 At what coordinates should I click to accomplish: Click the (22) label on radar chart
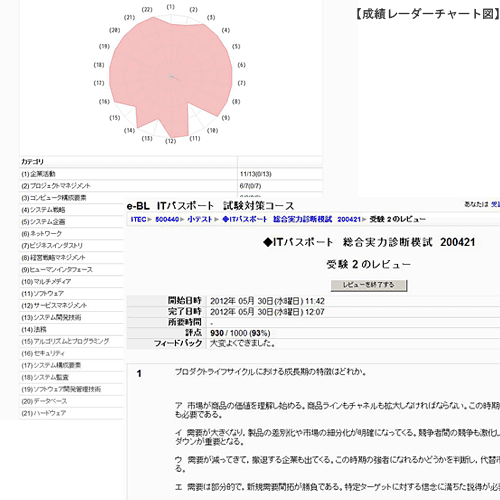(147, 10)
